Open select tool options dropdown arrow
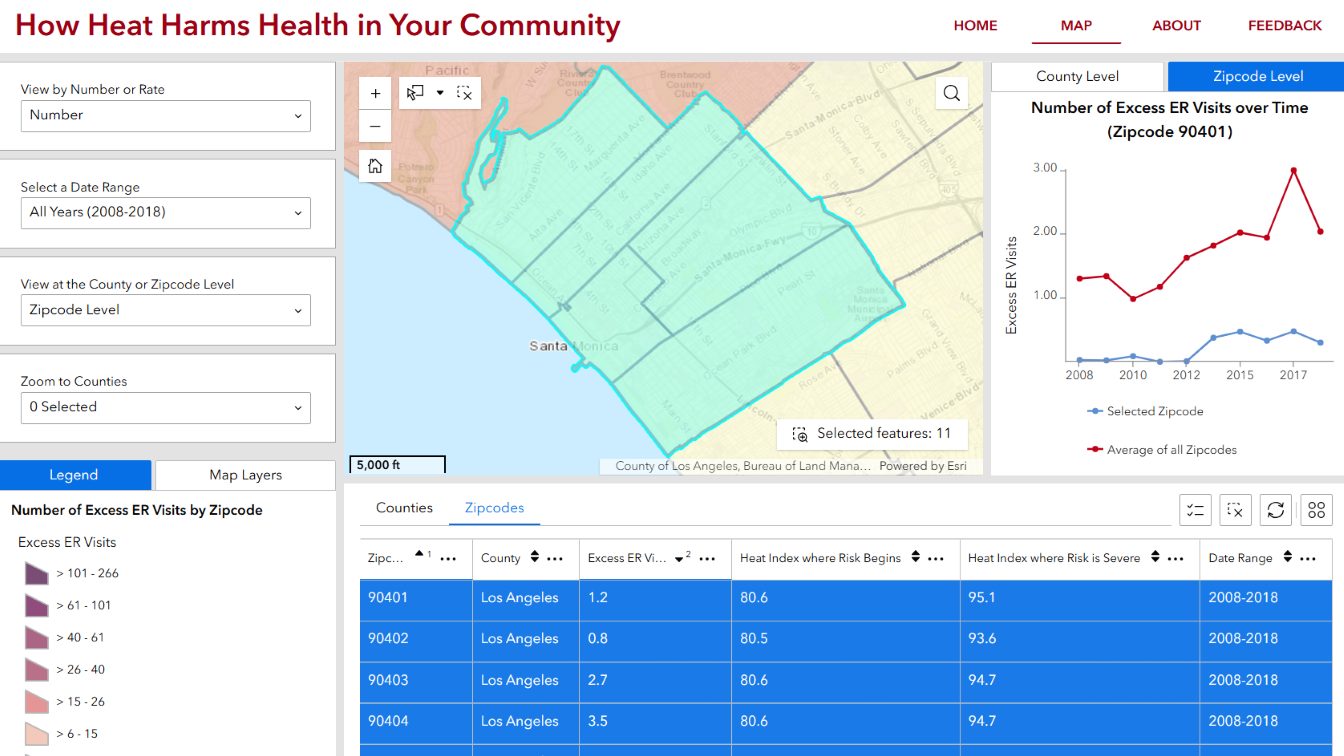Viewport: 1344px width, 756px height. 440,93
